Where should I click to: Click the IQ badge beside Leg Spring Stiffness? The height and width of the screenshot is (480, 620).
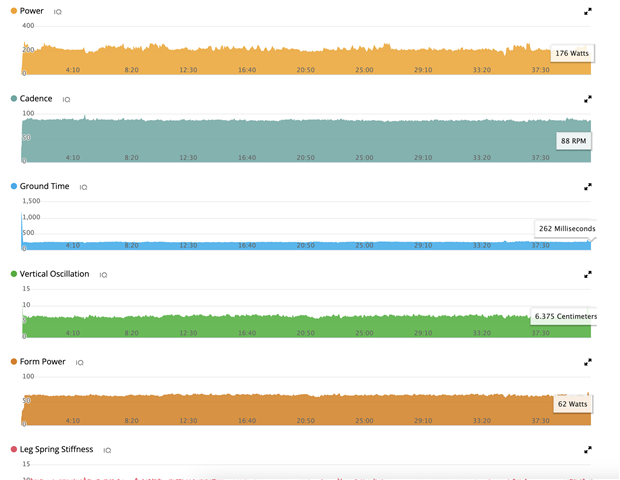pos(107,451)
